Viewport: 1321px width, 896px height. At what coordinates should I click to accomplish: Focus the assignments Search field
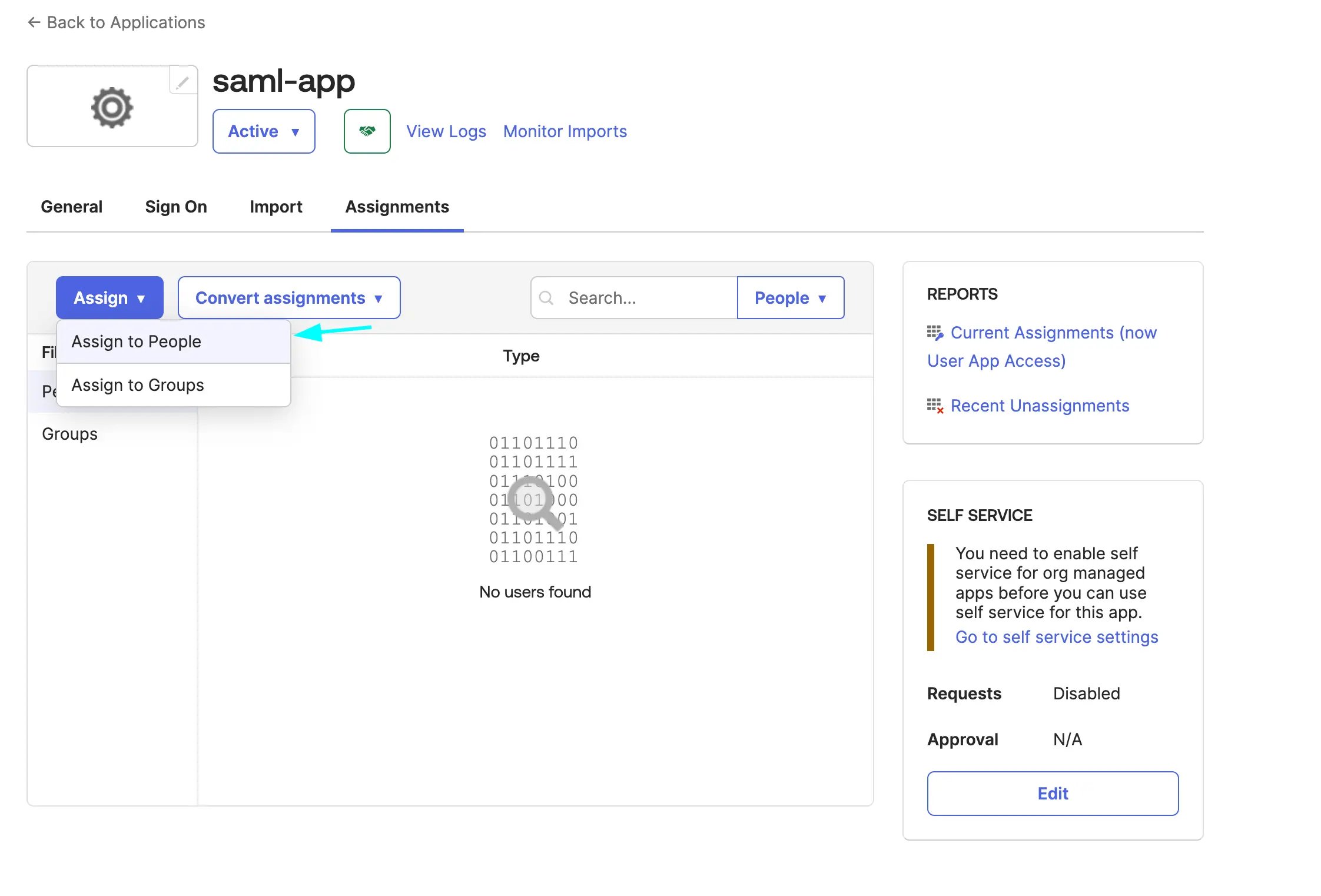634,298
